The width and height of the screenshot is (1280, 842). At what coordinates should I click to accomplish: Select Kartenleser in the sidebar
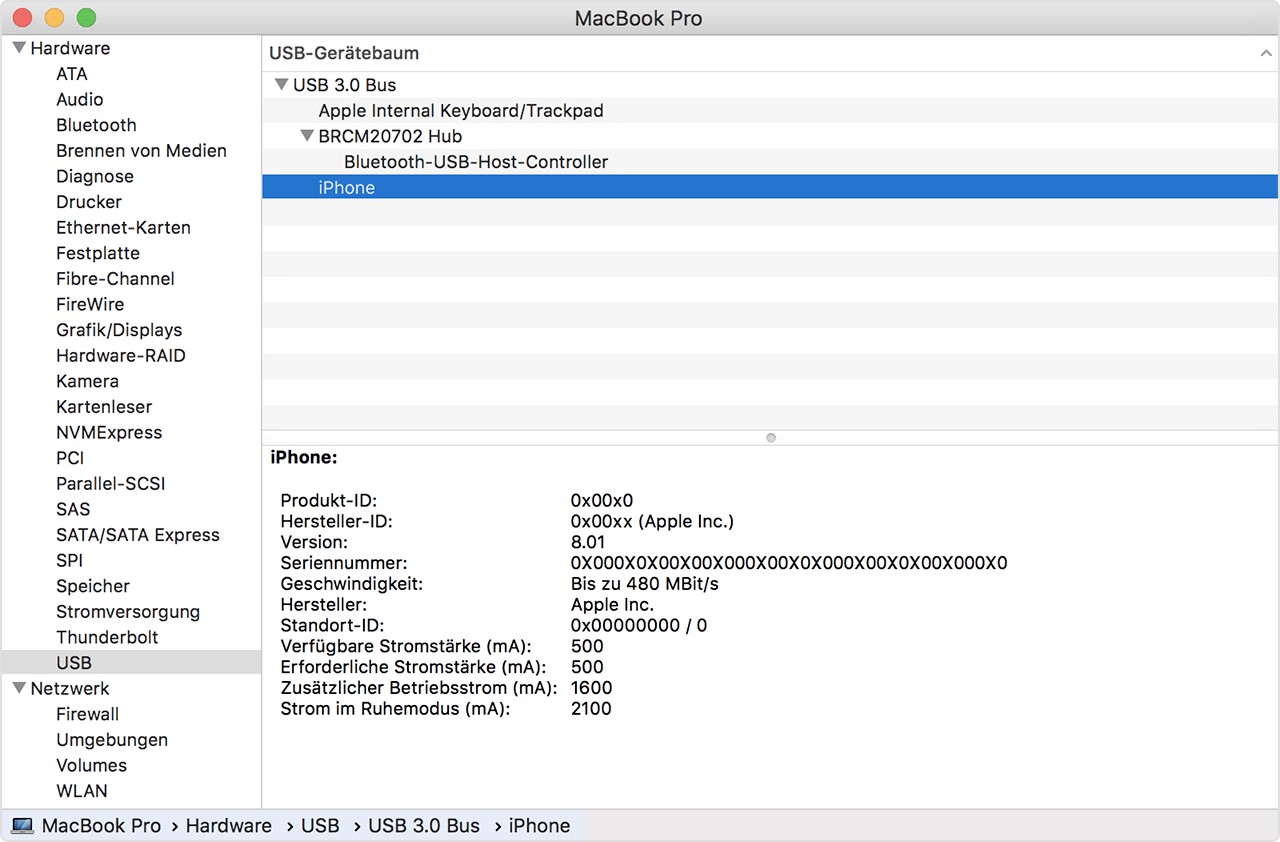[x=104, y=407]
